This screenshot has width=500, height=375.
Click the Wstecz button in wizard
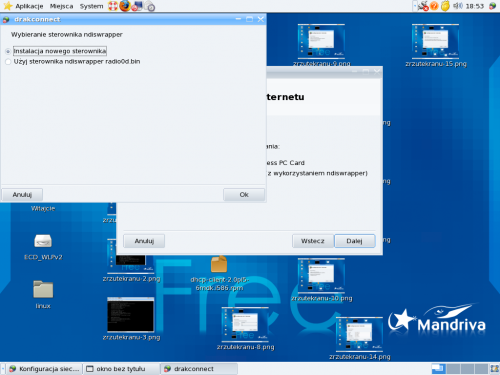point(313,241)
